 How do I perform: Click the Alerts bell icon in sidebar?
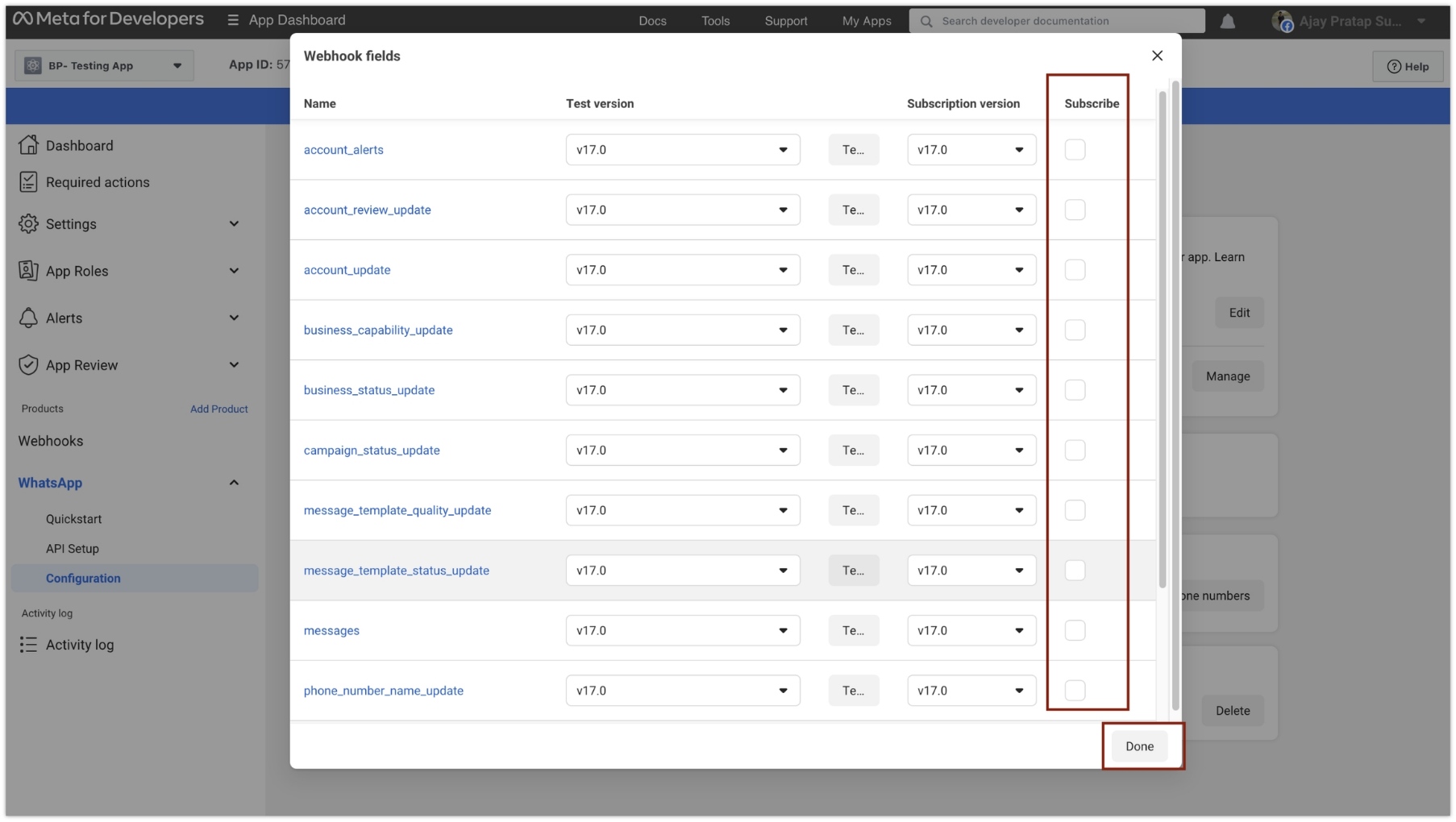(x=27, y=318)
